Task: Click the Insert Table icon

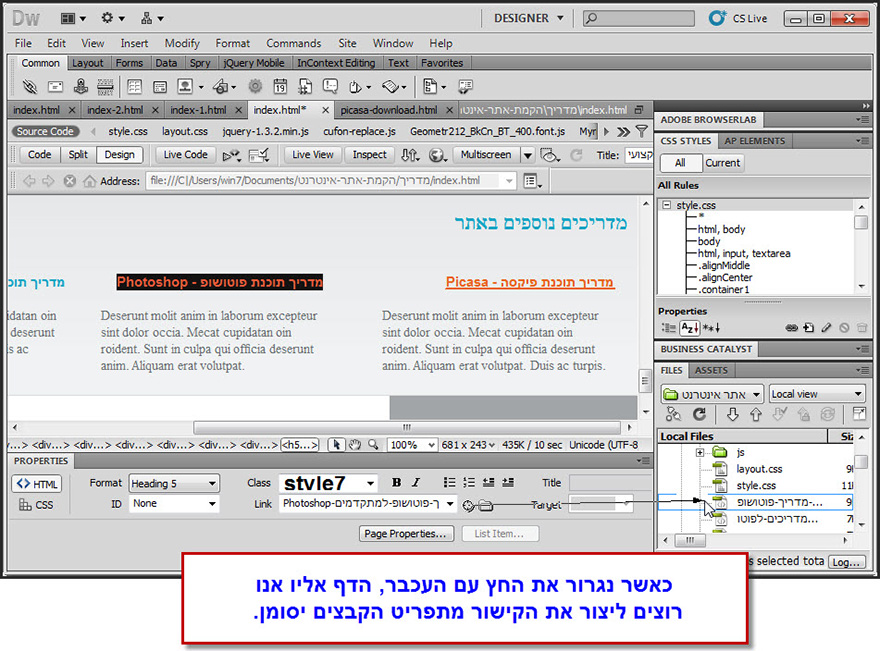Action: (134, 86)
